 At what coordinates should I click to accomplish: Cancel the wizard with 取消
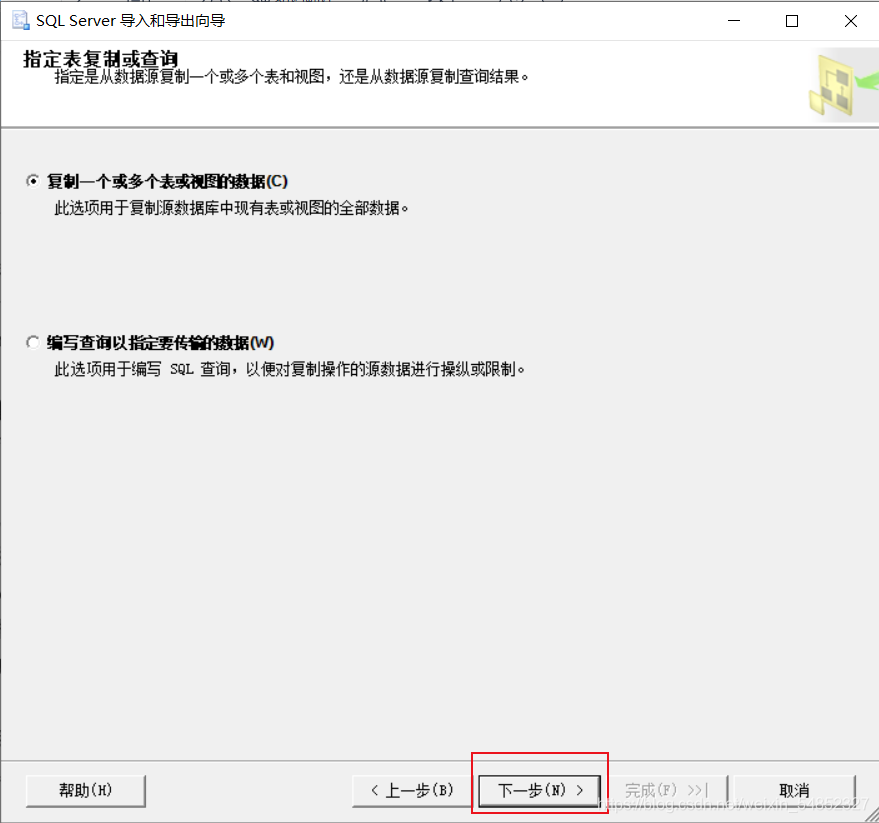coord(794,790)
